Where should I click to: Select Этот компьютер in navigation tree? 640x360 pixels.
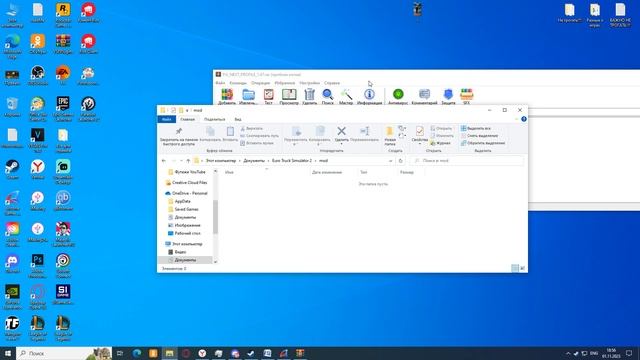pyautogui.click(x=184, y=244)
